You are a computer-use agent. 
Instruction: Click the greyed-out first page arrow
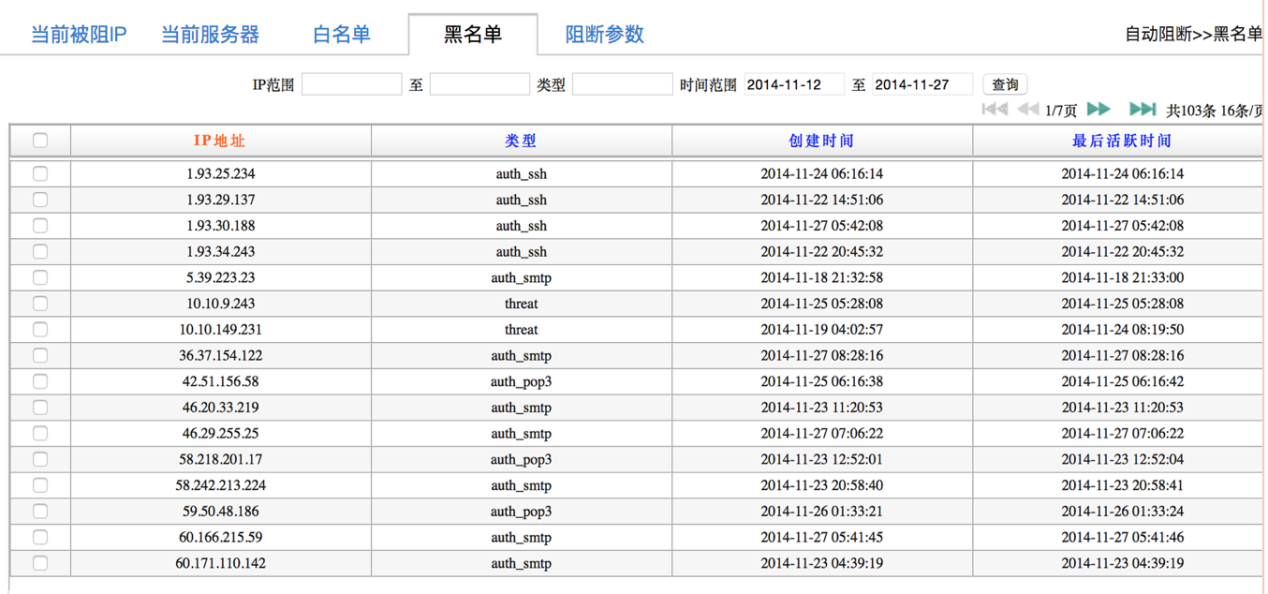point(994,109)
